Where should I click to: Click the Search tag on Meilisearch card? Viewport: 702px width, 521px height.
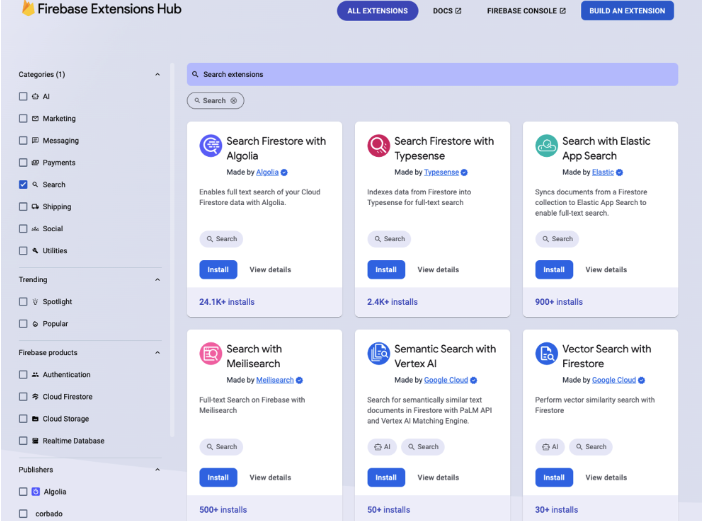coord(221,447)
